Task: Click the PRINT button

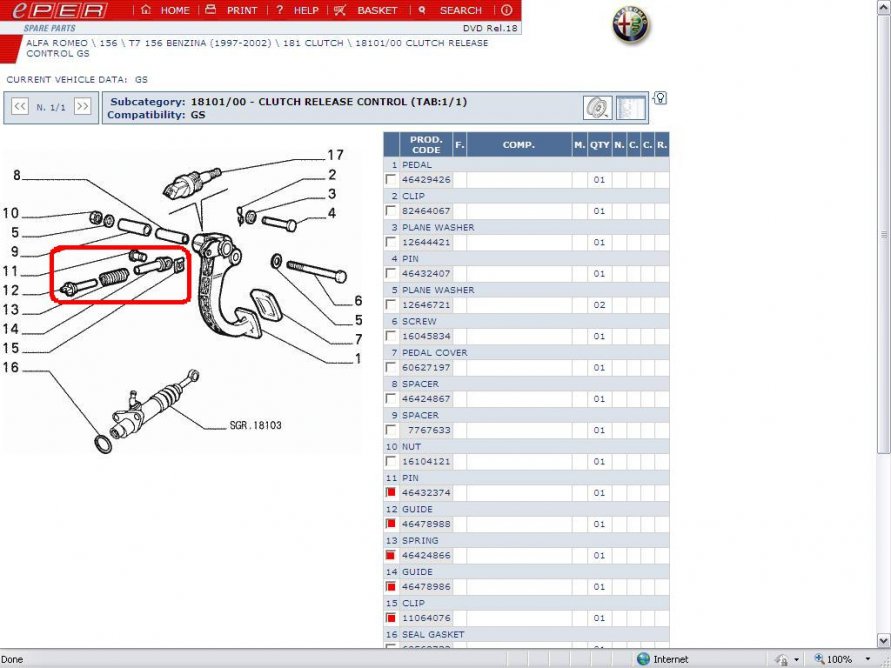Action: (x=231, y=10)
